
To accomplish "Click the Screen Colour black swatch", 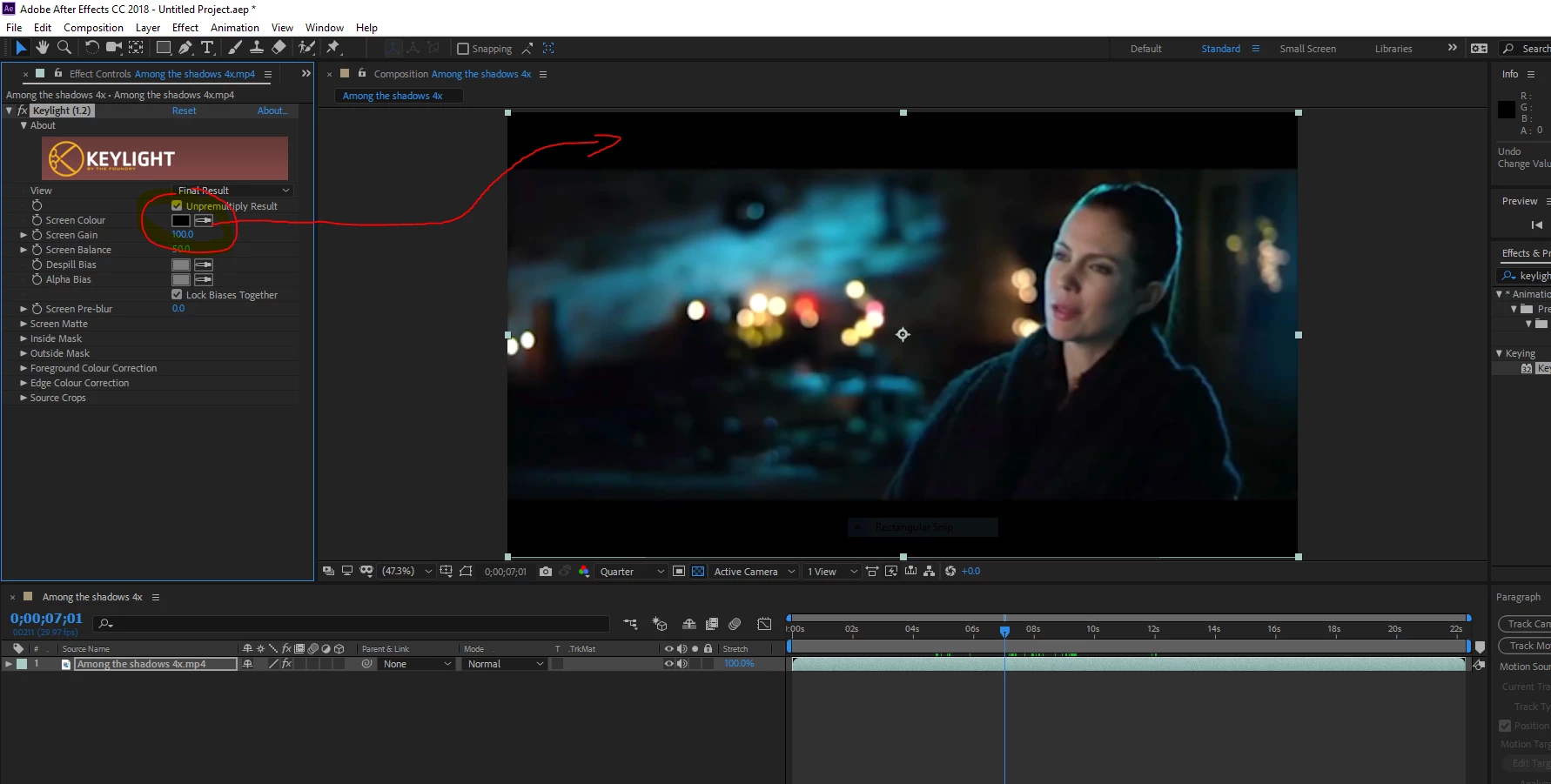I will tap(181, 220).
